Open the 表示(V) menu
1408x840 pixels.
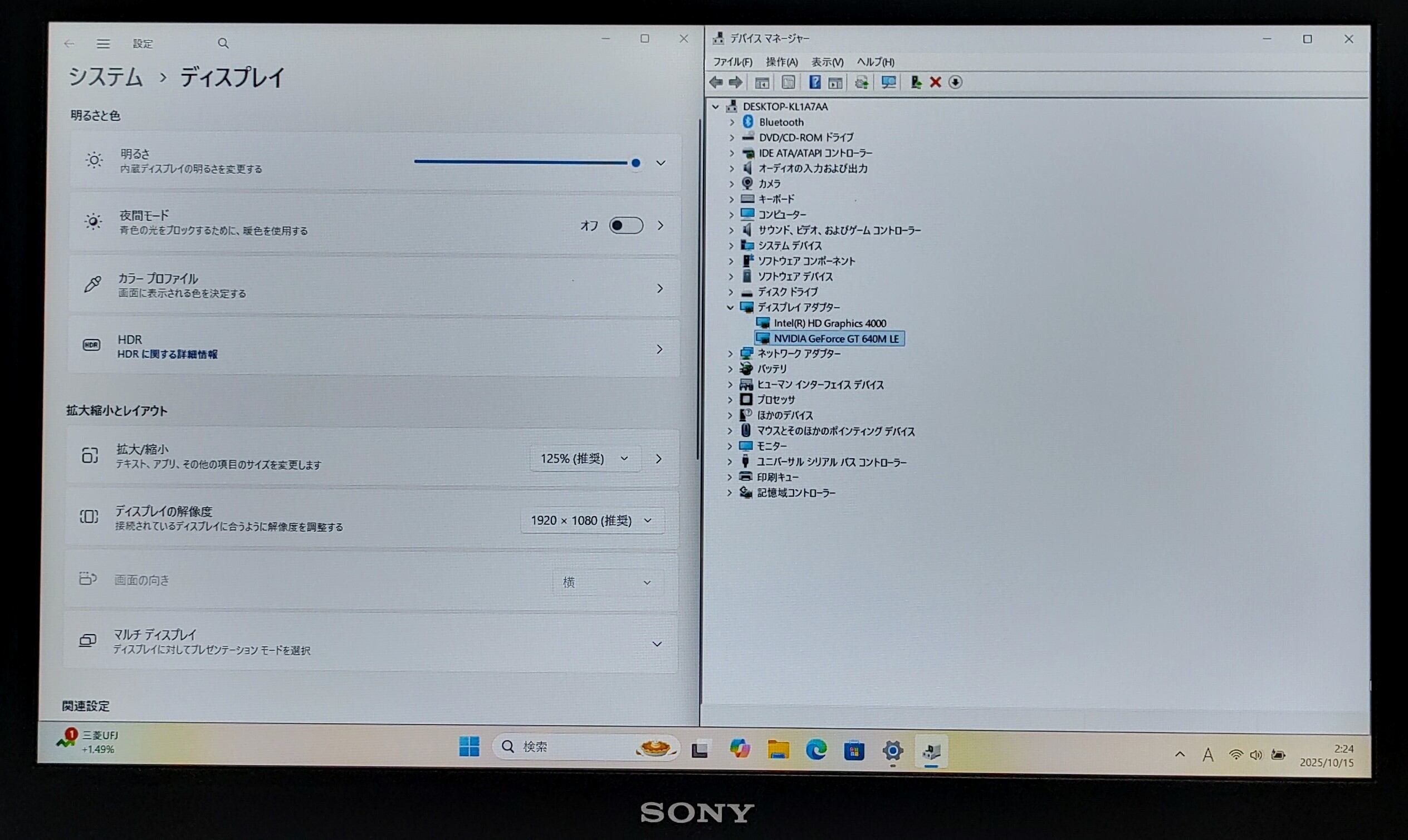(x=827, y=62)
